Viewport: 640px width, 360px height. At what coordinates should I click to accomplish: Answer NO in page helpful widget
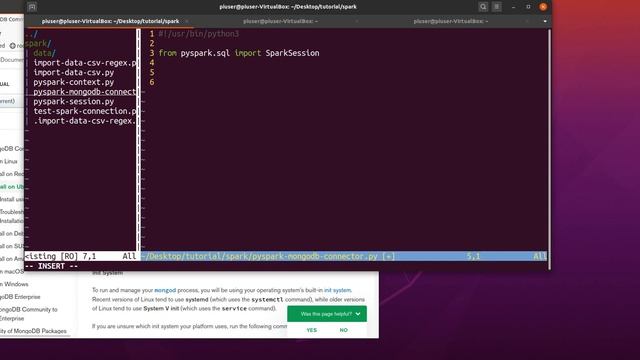point(344,330)
